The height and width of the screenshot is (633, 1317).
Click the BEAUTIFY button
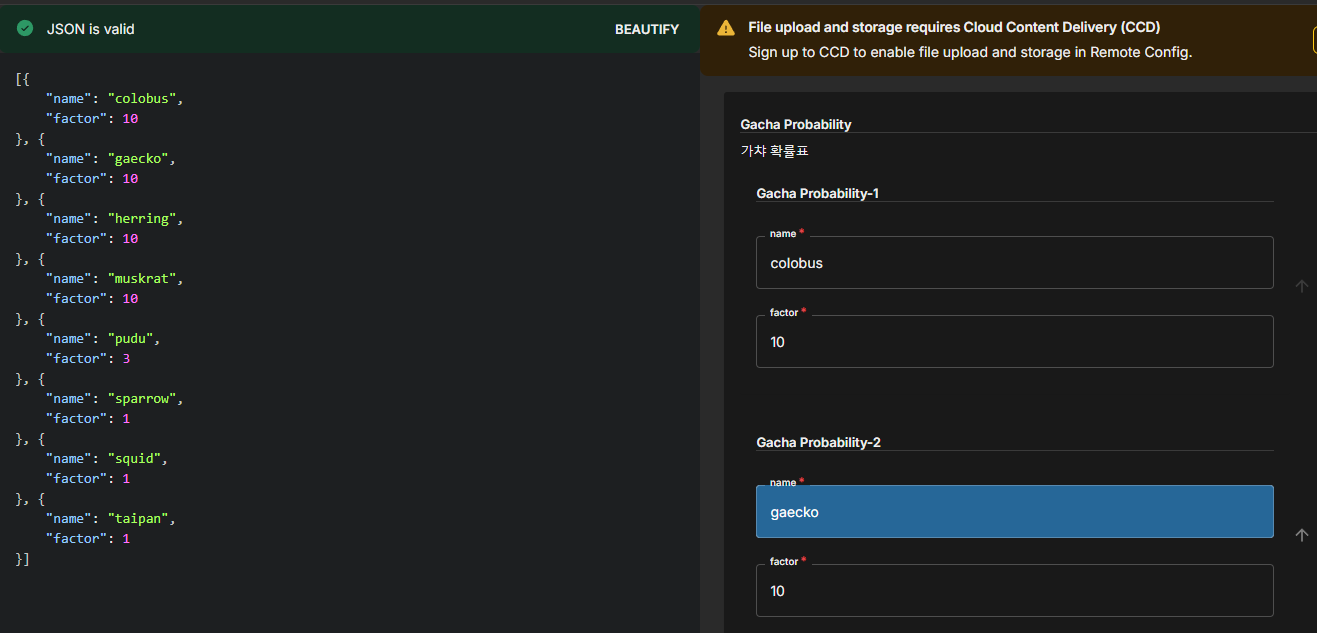tap(646, 29)
